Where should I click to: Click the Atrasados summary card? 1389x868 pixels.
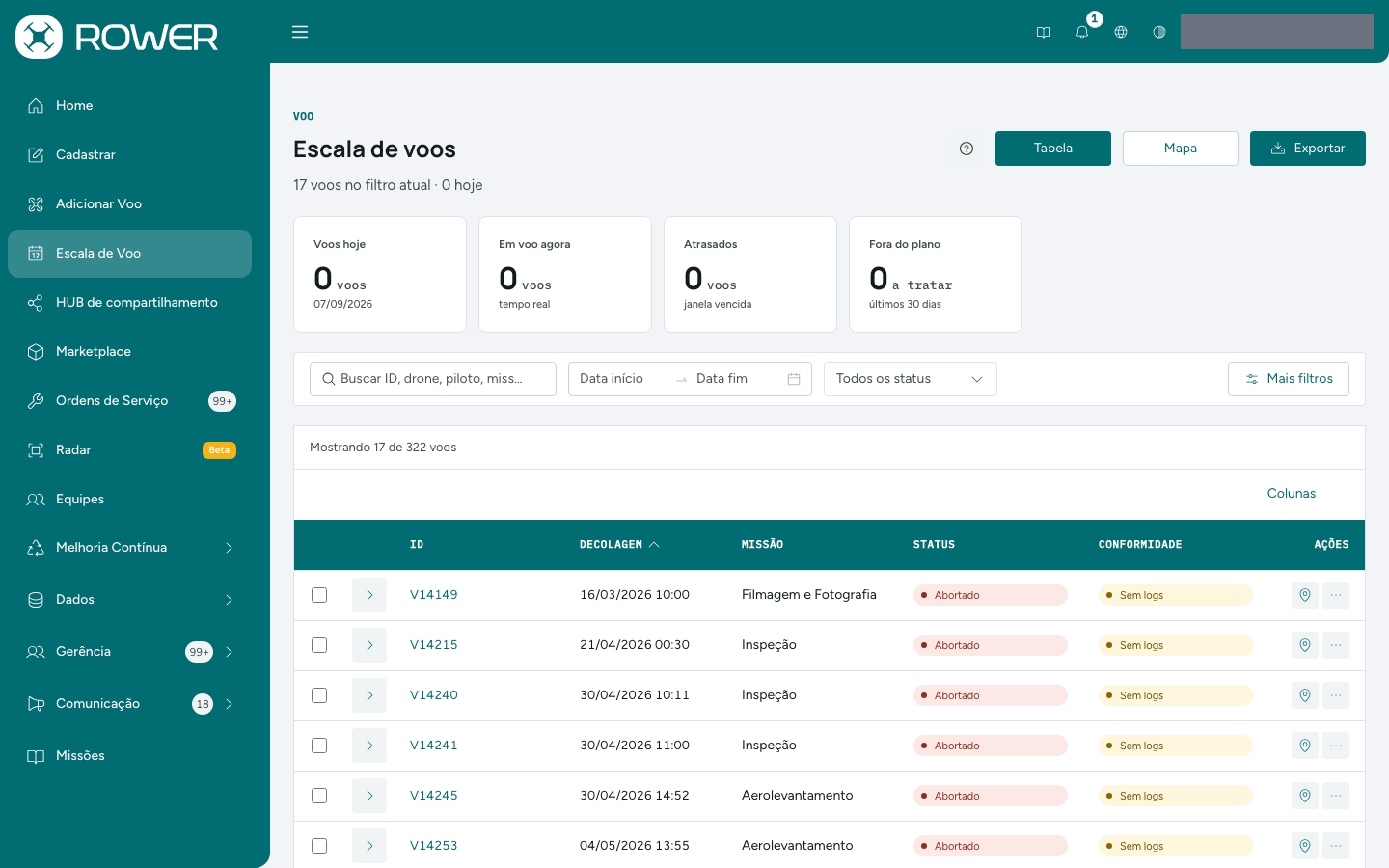(x=750, y=275)
